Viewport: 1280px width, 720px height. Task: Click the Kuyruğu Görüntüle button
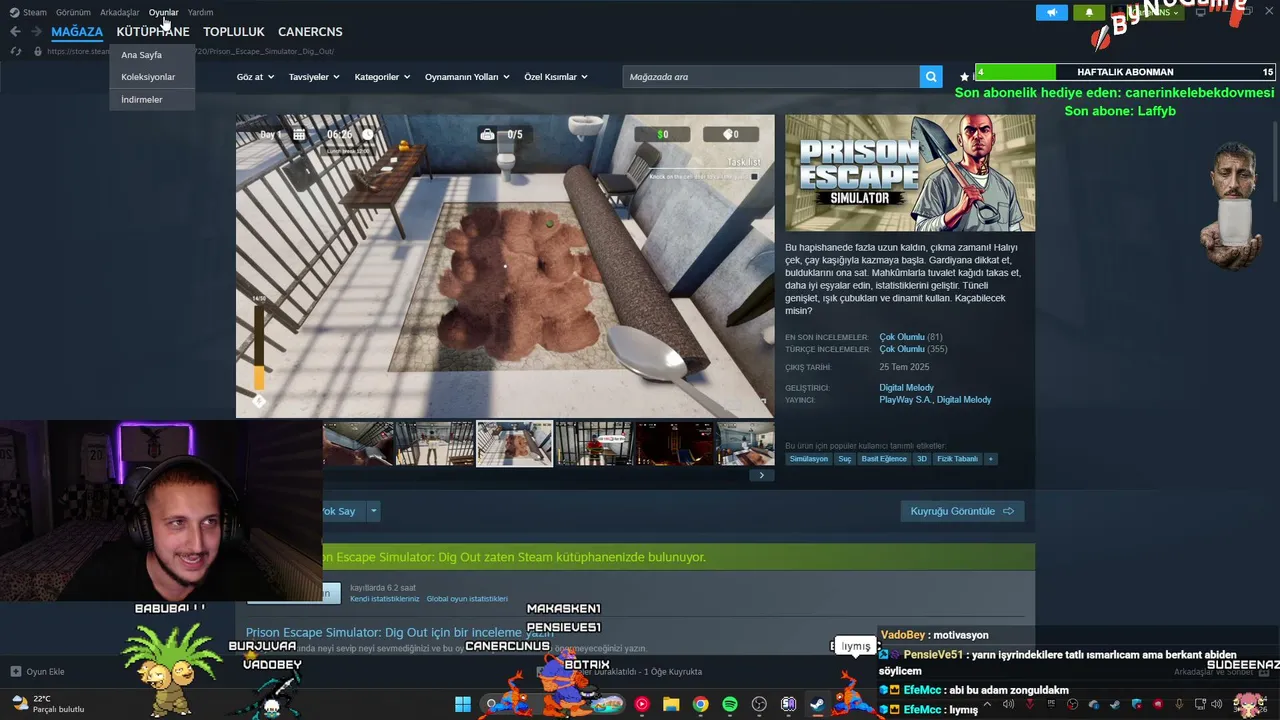[x=962, y=511]
